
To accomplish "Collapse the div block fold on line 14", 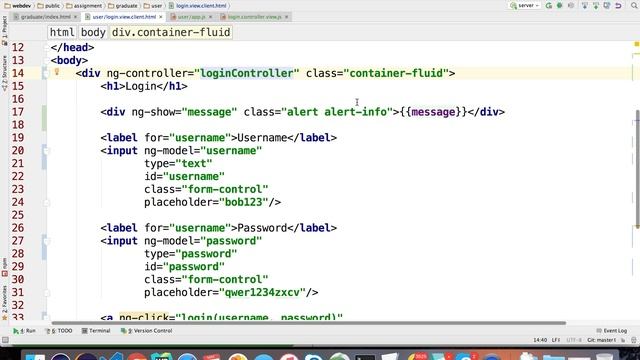I will pos(46,73).
